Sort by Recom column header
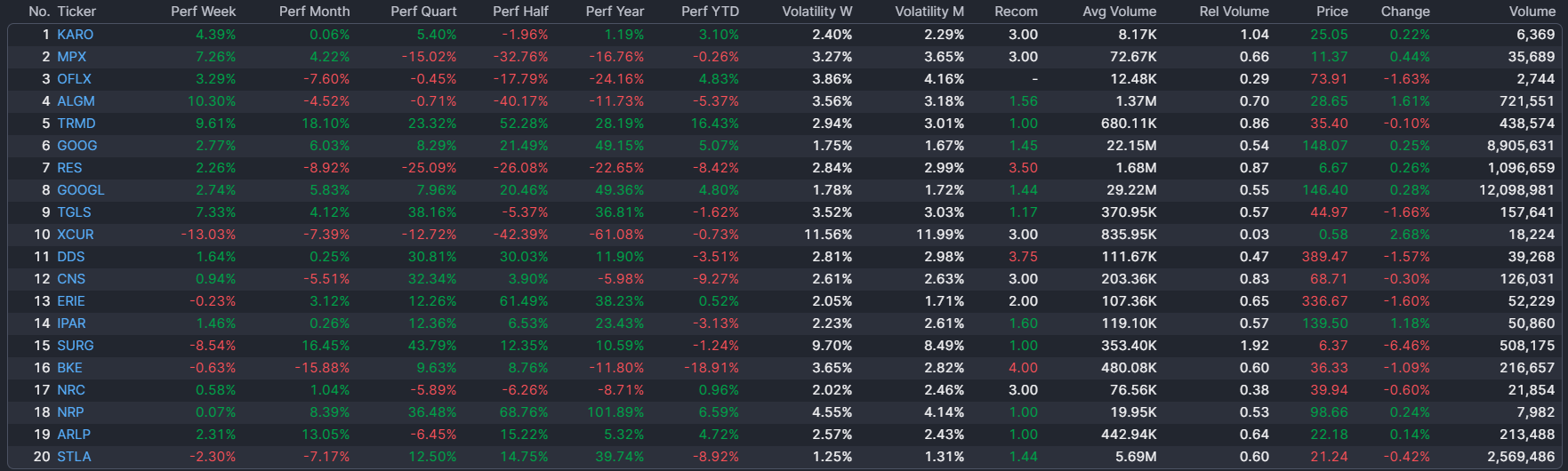 click(x=1016, y=12)
